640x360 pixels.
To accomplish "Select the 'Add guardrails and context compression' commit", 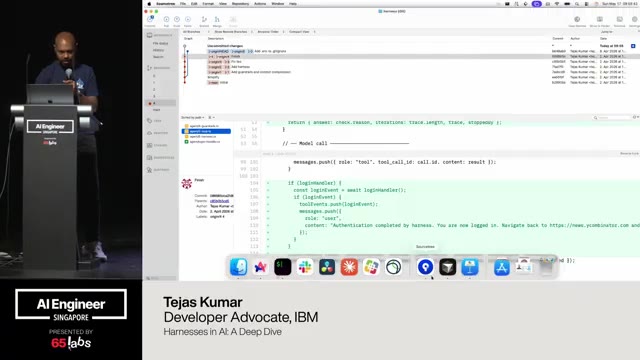I will [408, 72].
